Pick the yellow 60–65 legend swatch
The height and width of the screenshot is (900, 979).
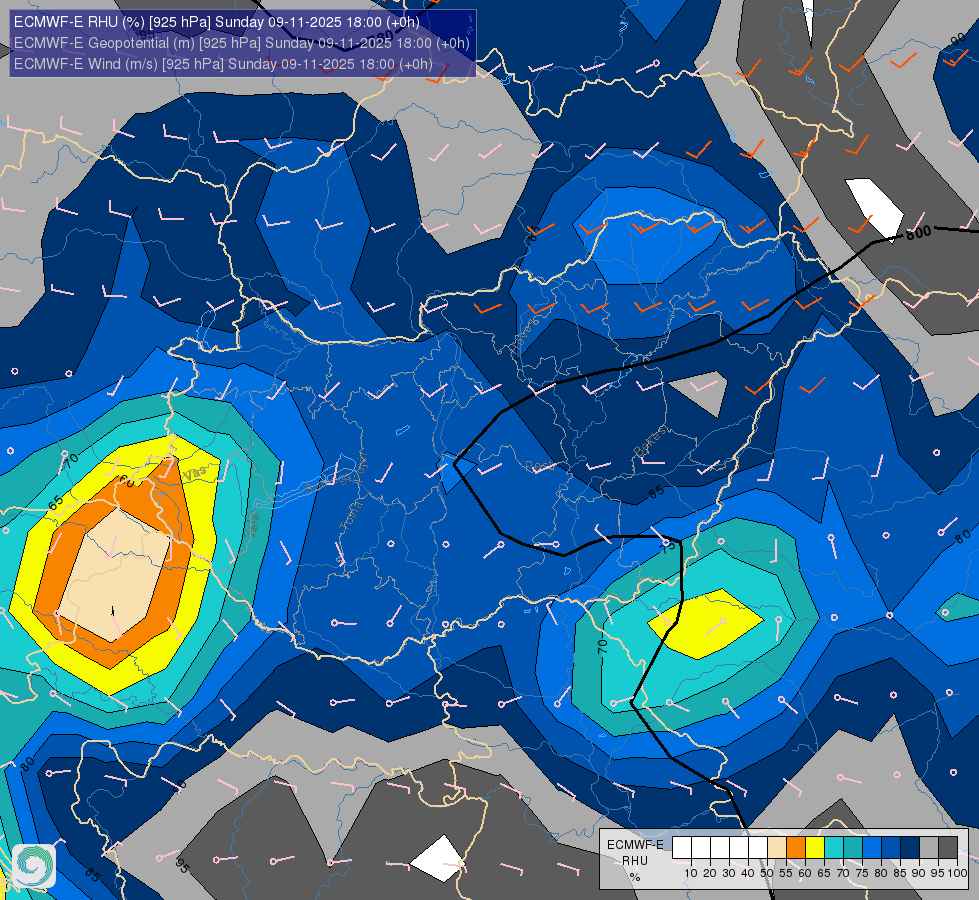(x=815, y=847)
